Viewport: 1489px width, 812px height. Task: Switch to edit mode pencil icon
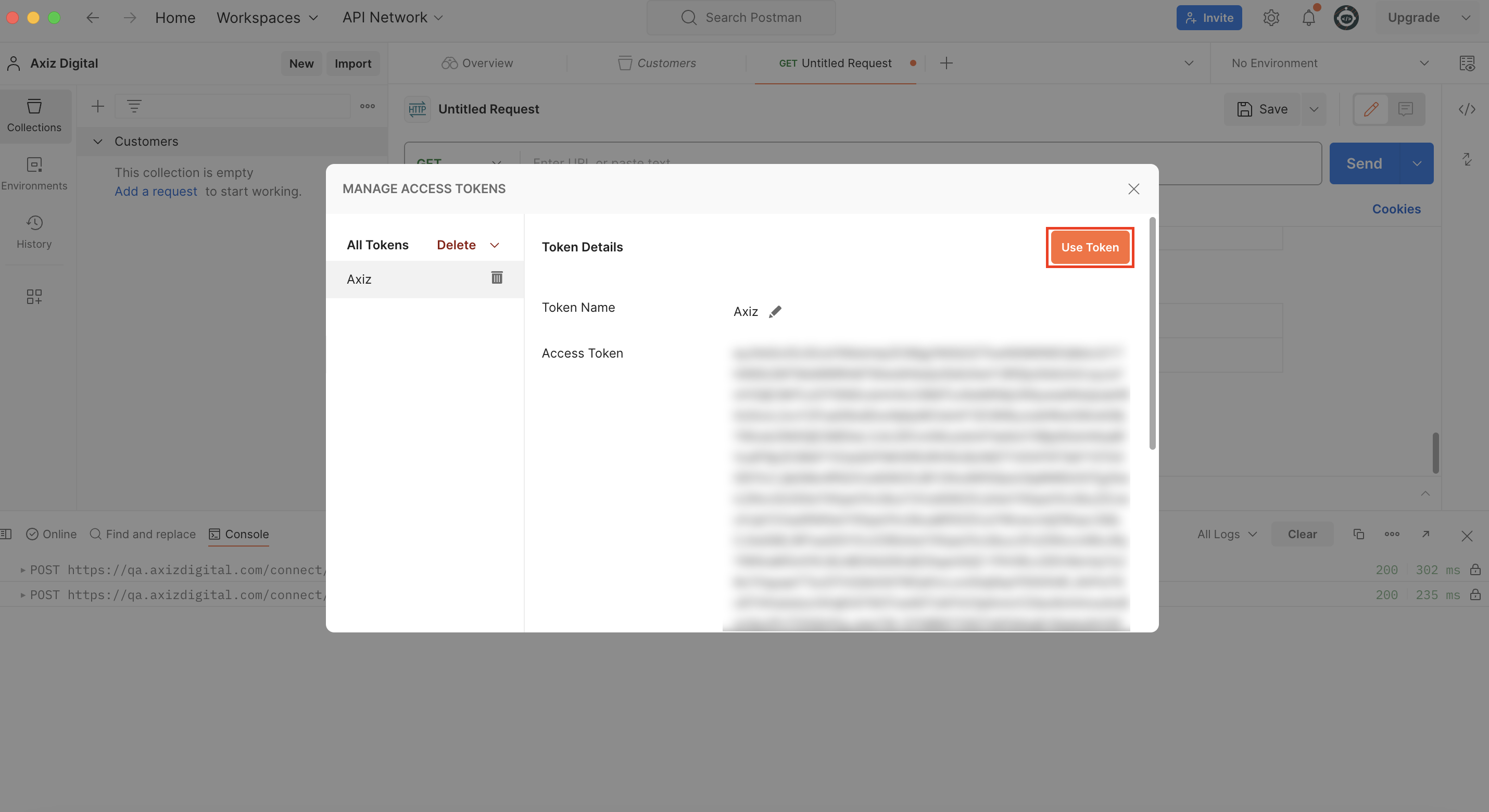coord(1371,109)
